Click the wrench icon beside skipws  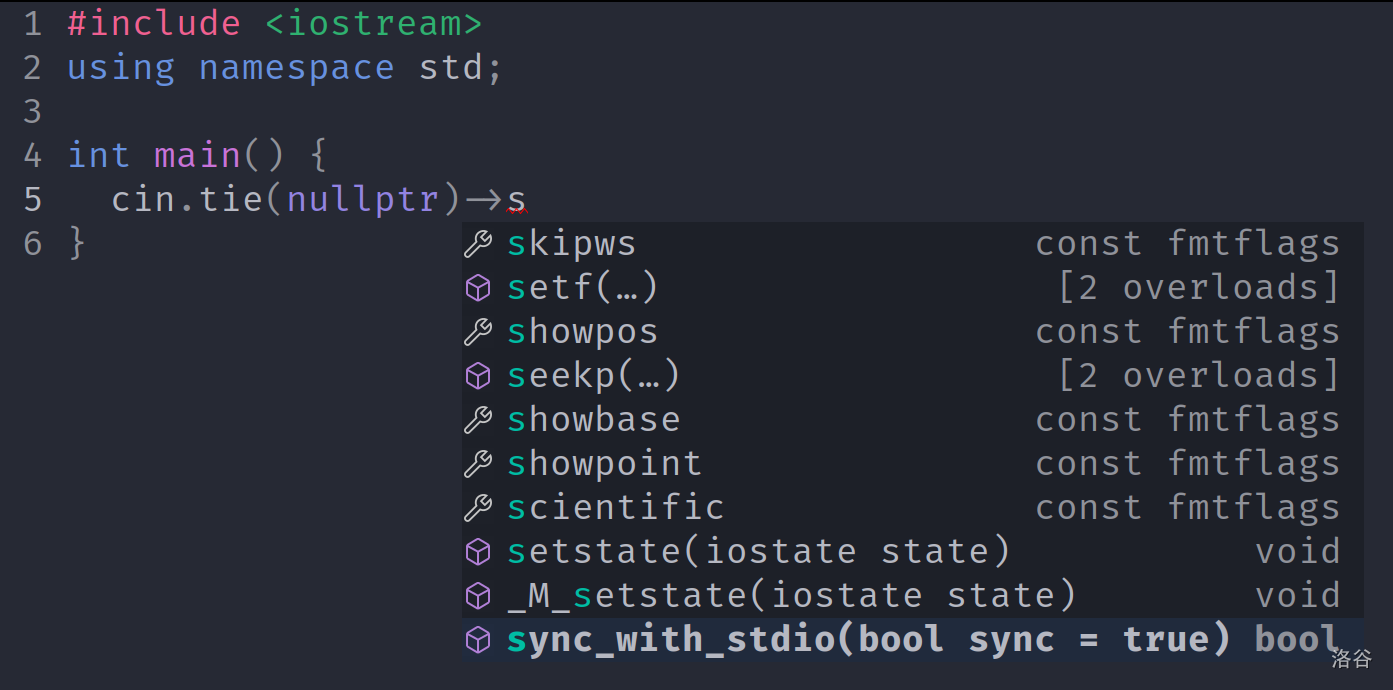[x=478, y=244]
